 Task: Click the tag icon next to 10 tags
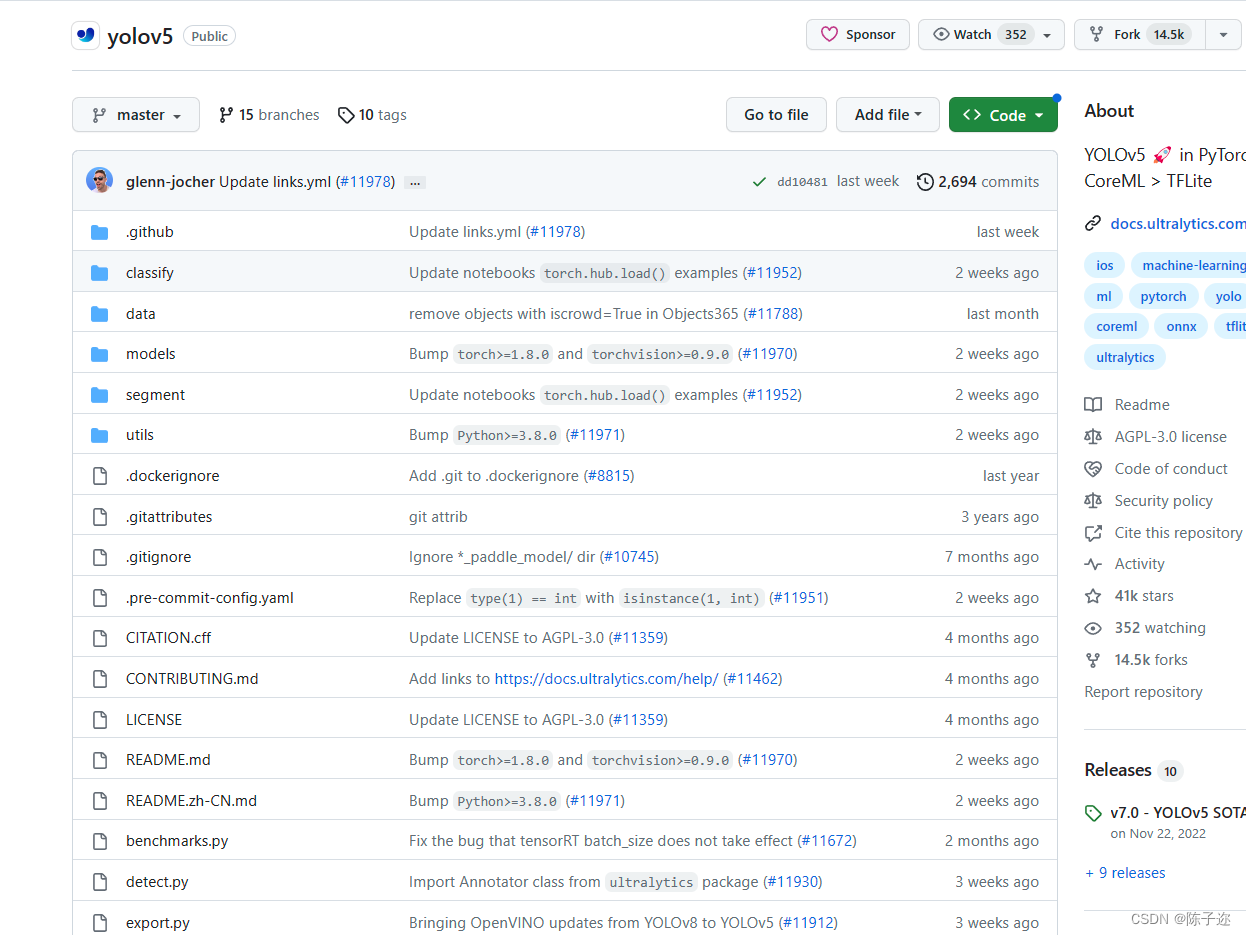pos(346,115)
